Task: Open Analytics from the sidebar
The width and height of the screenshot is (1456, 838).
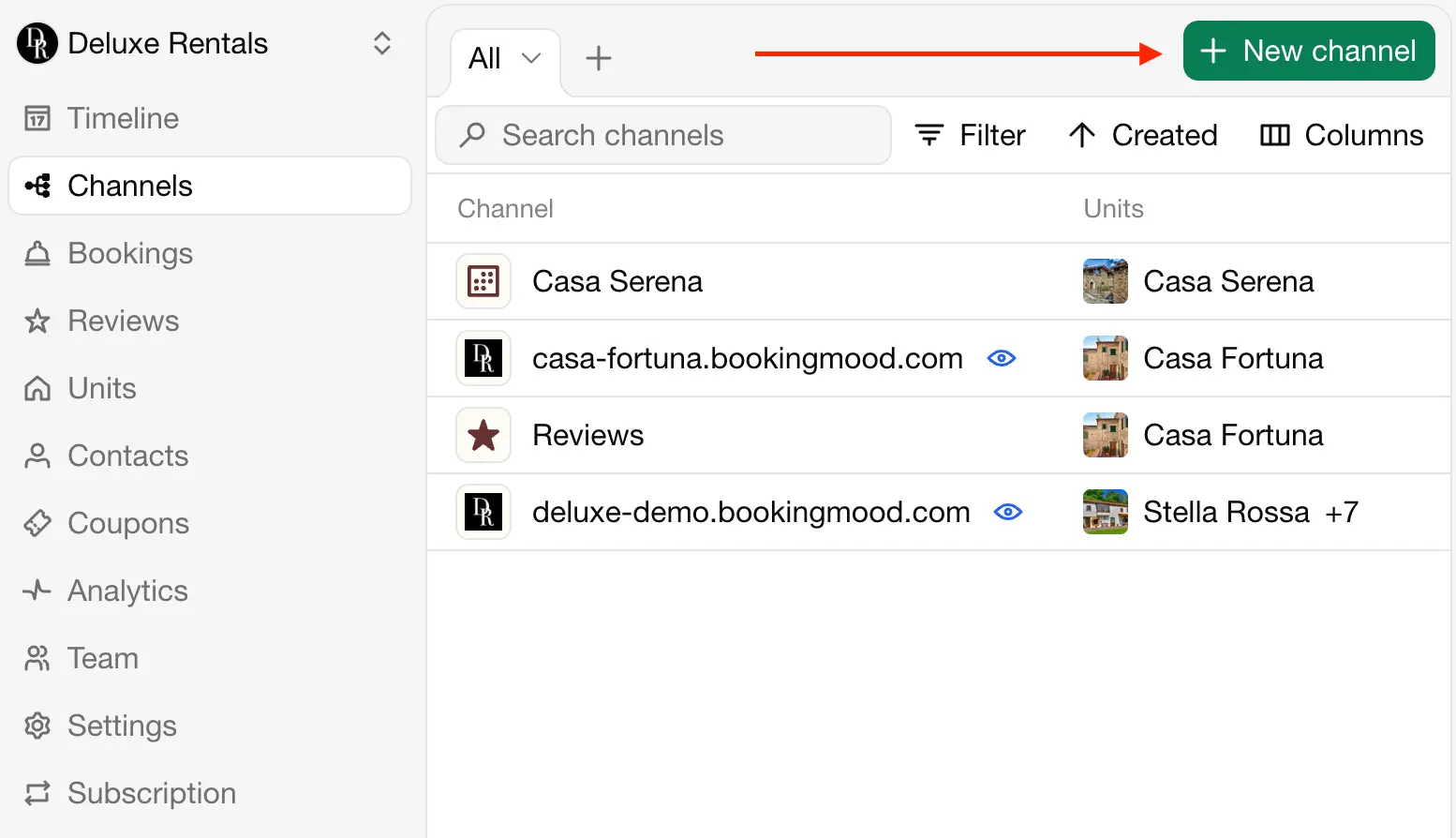Action: coord(127,591)
